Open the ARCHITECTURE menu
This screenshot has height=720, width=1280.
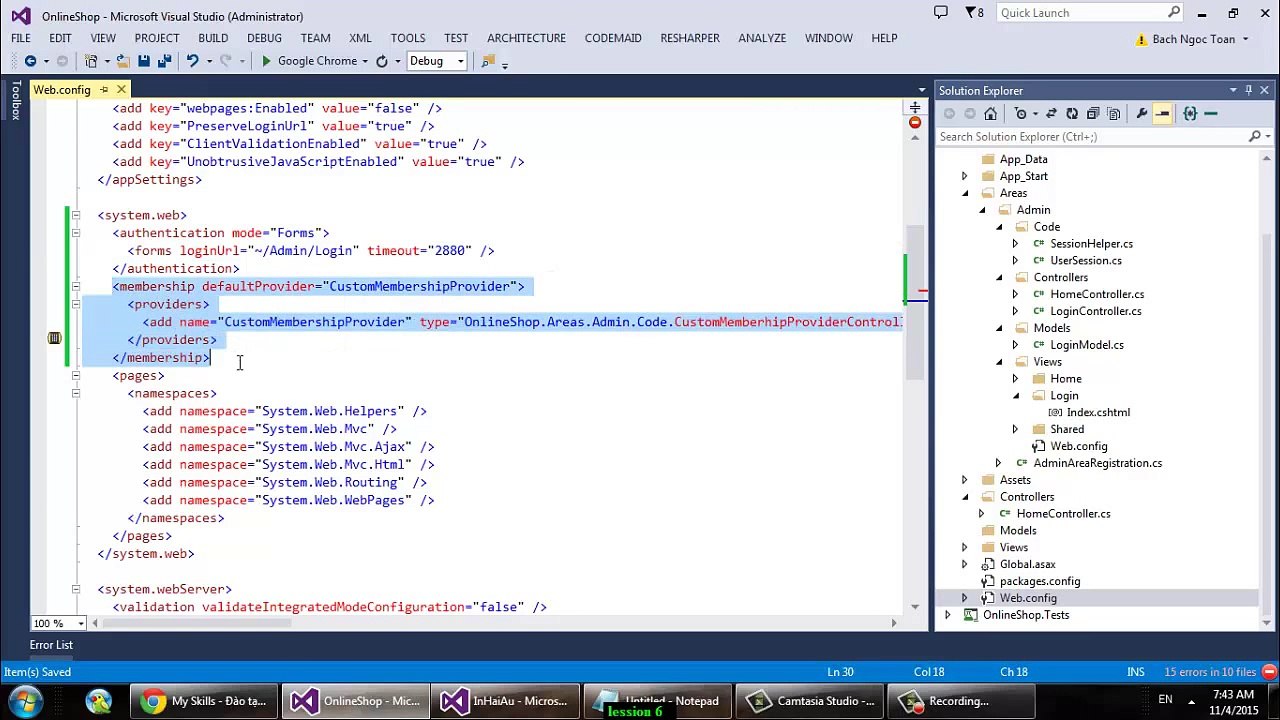526,38
